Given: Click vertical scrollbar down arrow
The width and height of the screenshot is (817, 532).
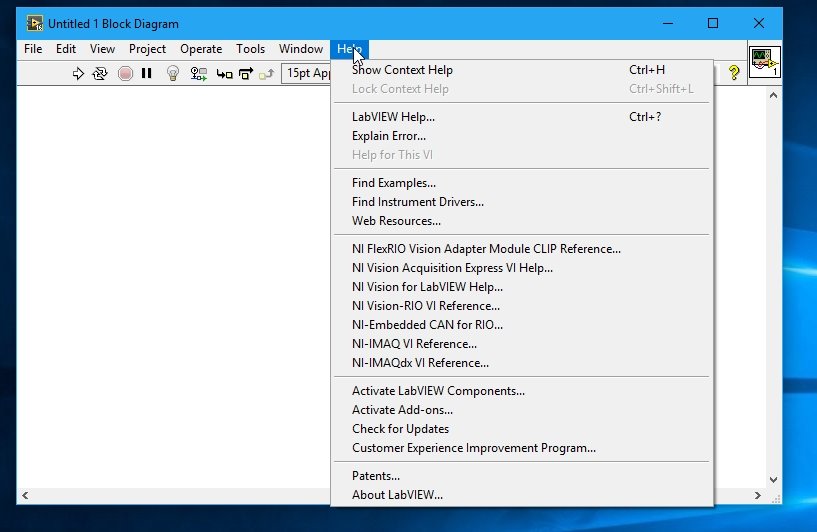Looking at the screenshot, I should tap(773, 479).
